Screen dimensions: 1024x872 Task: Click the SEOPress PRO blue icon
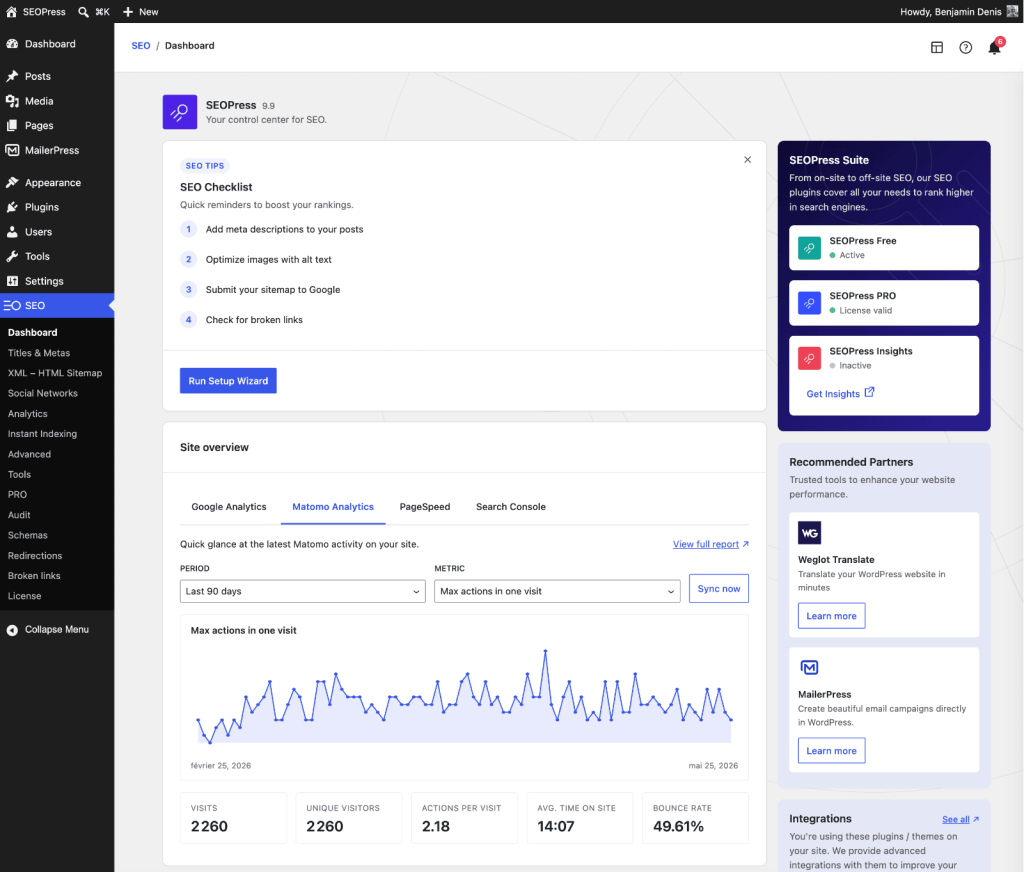[809, 303]
